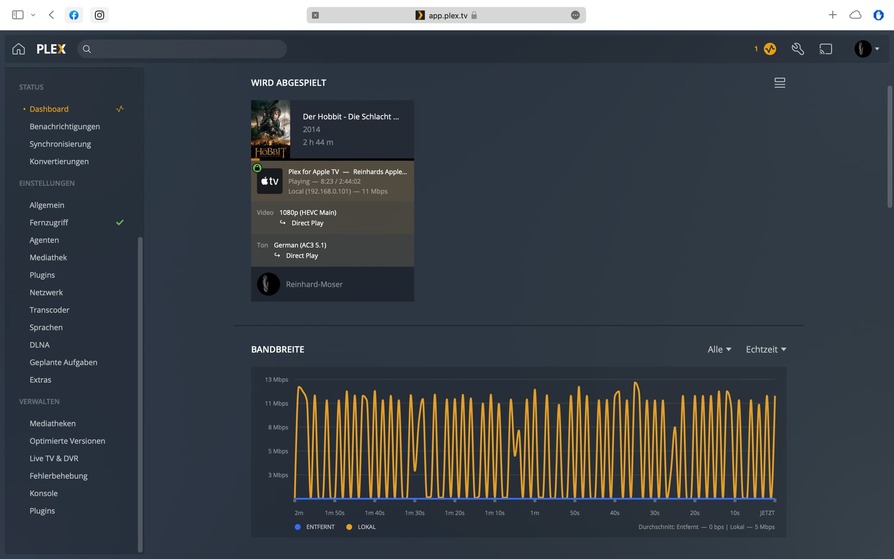The height and width of the screenshot is (559, 894).
Task: Open the 1Password extension icon
Action: 879,15
